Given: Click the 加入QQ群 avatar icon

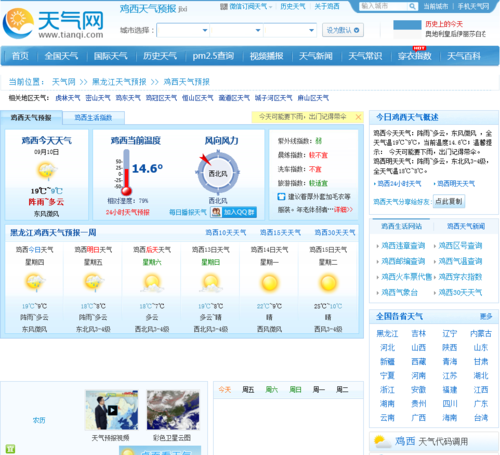Looking at the screenshot, I should point(216,212).
